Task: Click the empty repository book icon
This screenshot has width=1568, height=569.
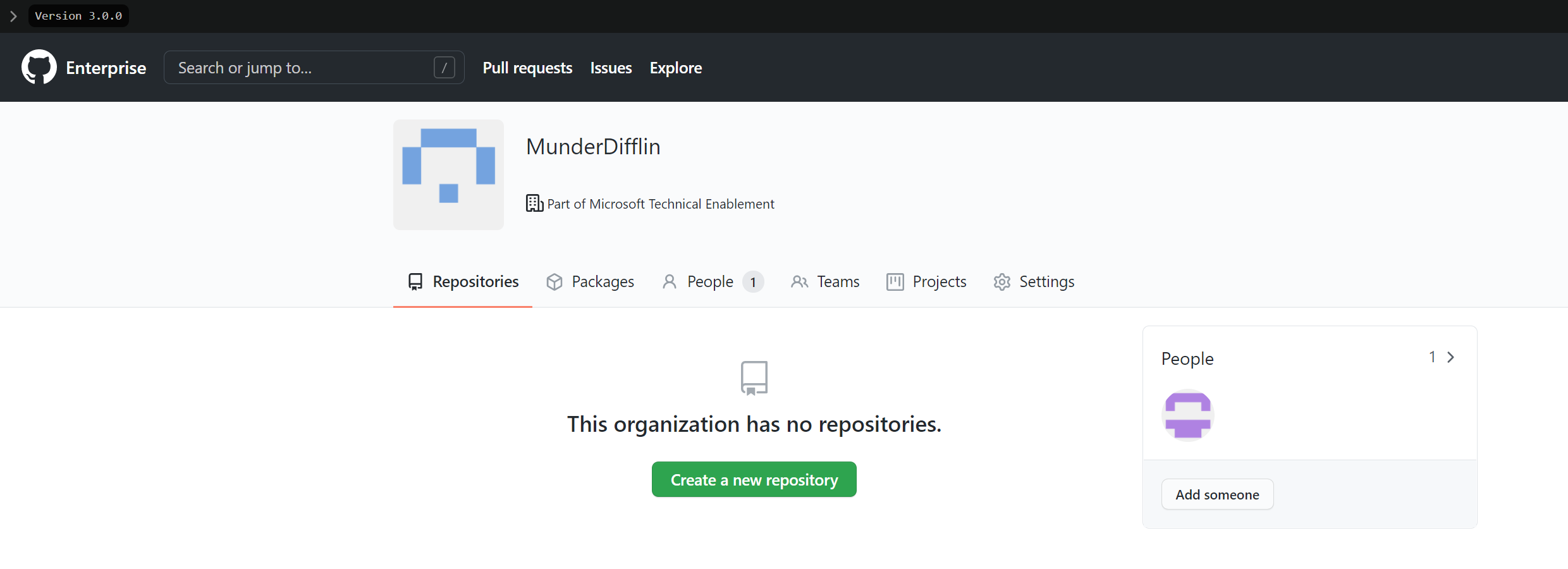Action: tap(754, 378)
